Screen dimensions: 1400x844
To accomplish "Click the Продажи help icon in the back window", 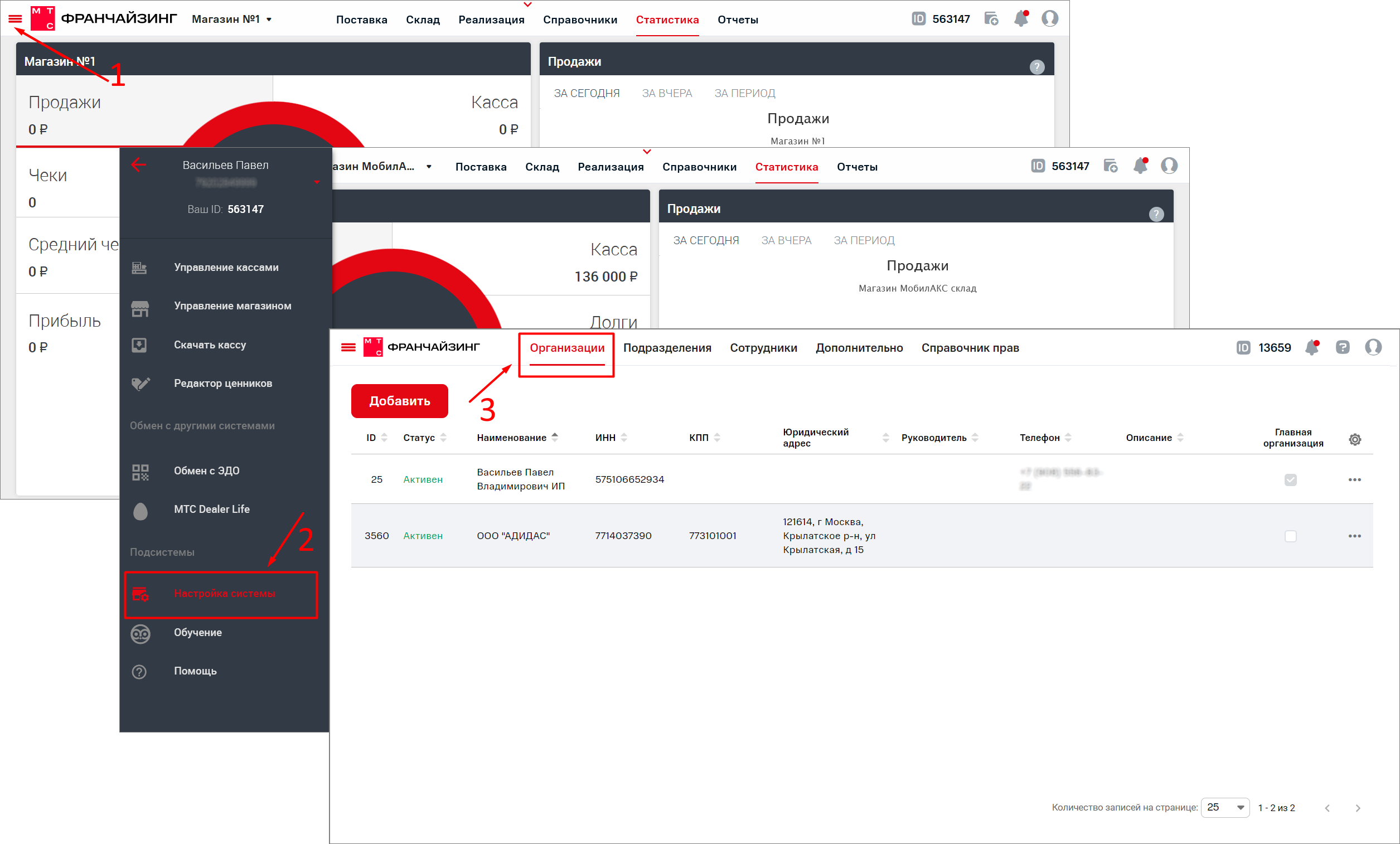I will (1036, 67).
